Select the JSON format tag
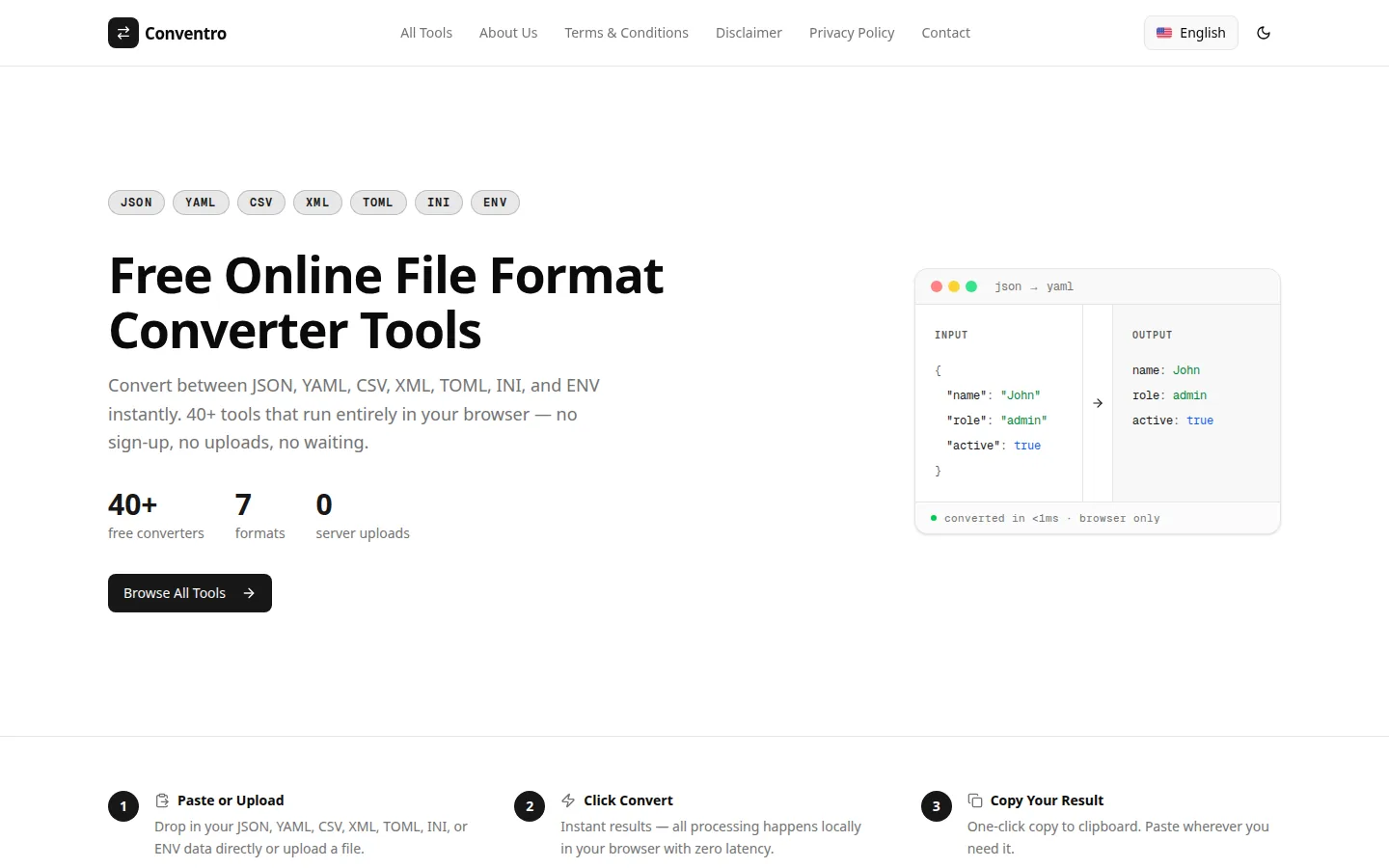This screenshot has height=868, width=1389. [x=136, y=203]
